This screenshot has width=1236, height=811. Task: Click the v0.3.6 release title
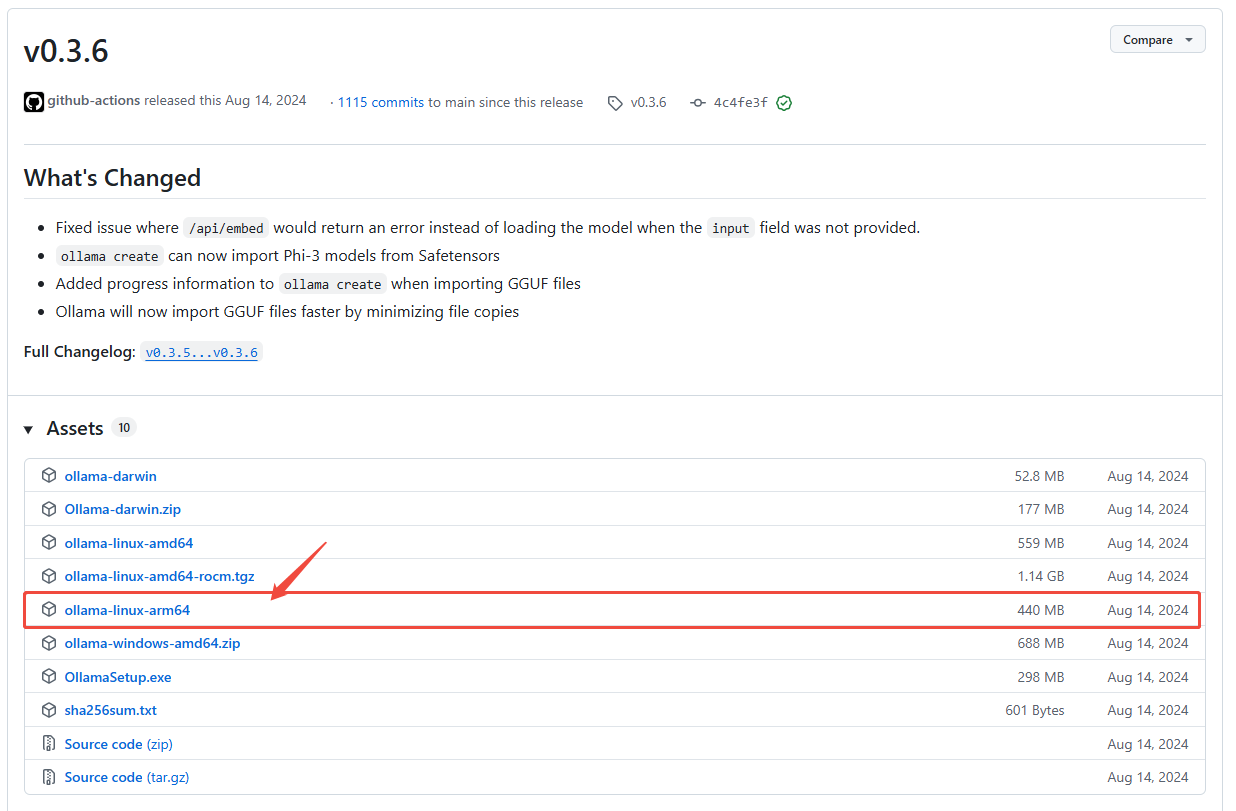point(66,50)
